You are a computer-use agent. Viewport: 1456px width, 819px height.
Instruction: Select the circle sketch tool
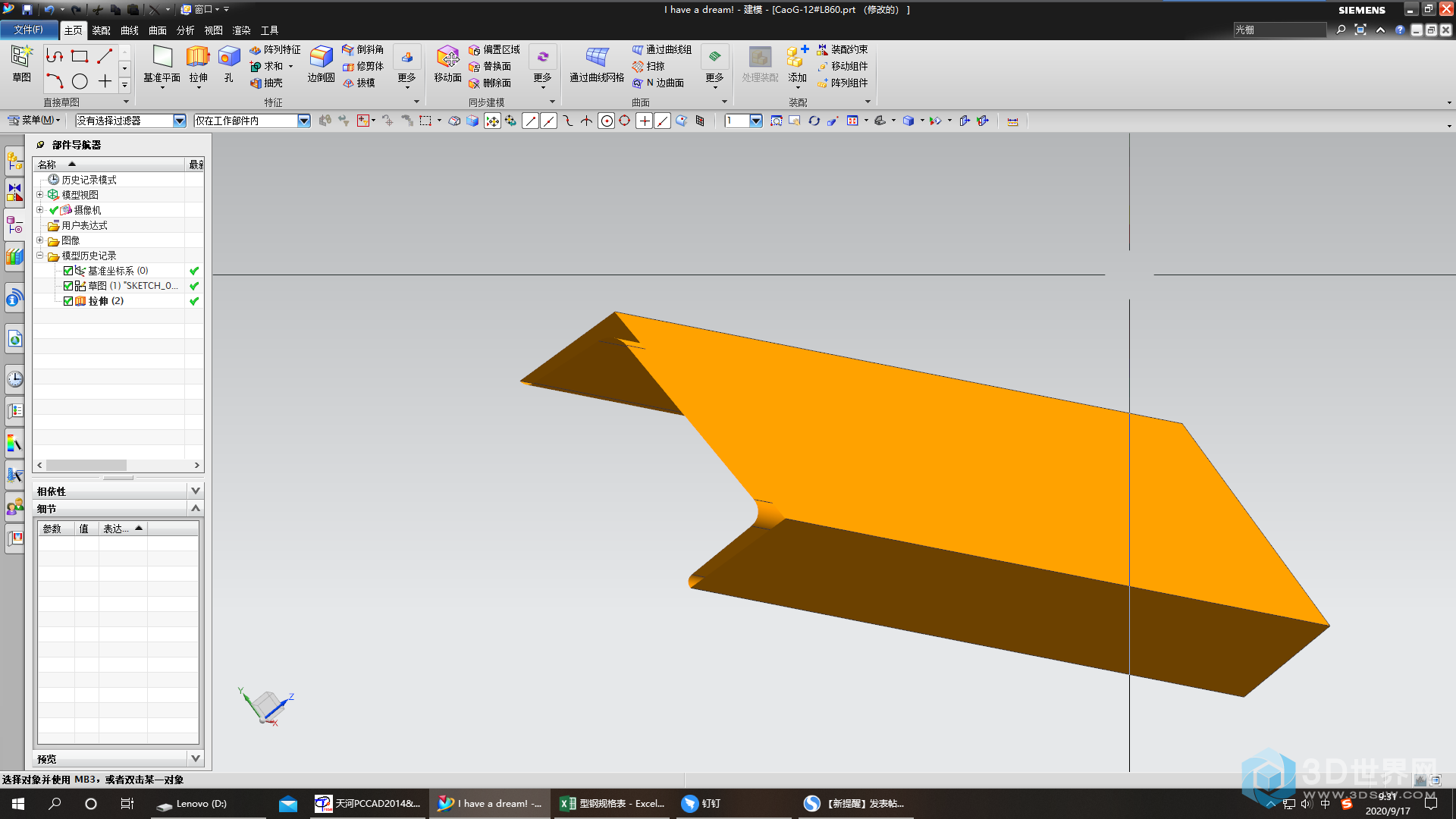(x=80, y=81)
